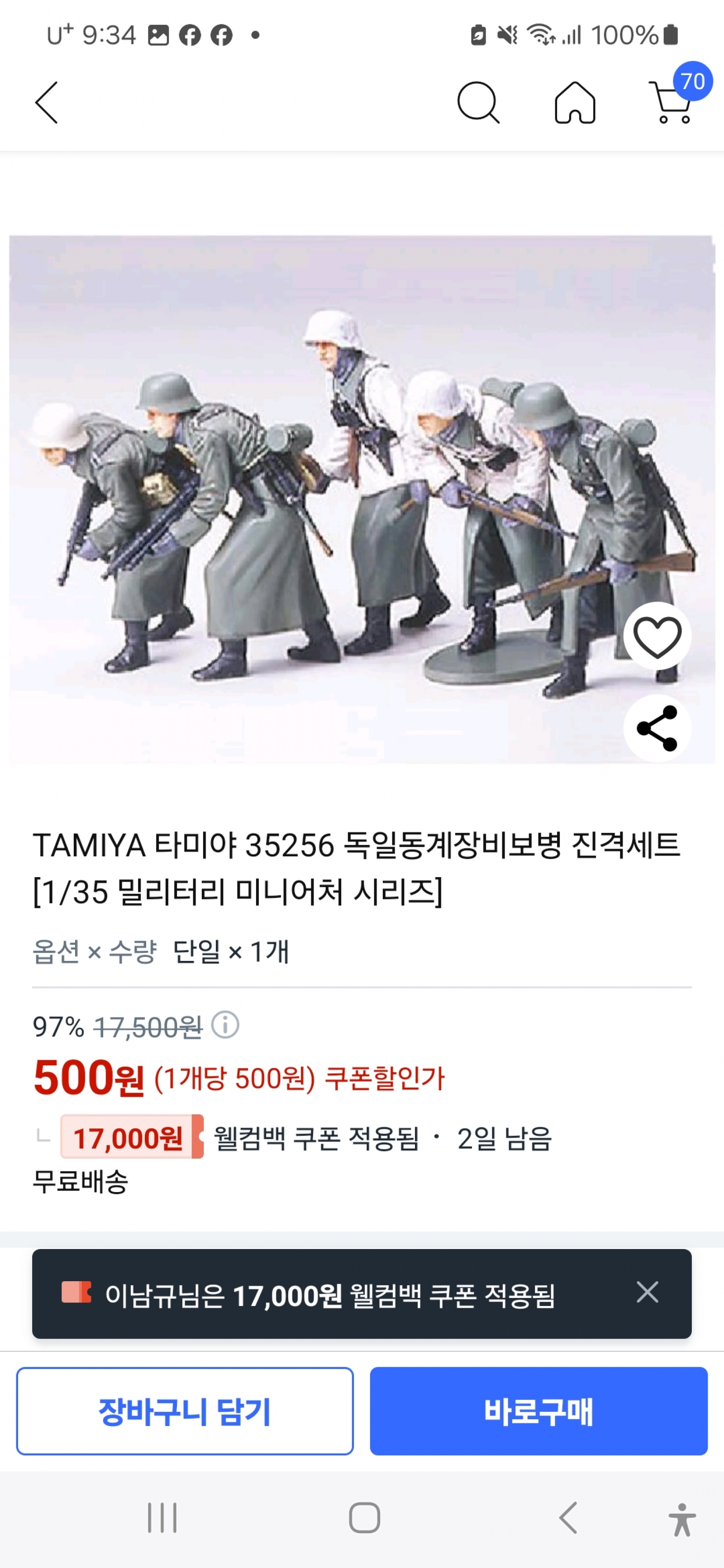Tap the Android back navigation arrow

click(567, 1517)
